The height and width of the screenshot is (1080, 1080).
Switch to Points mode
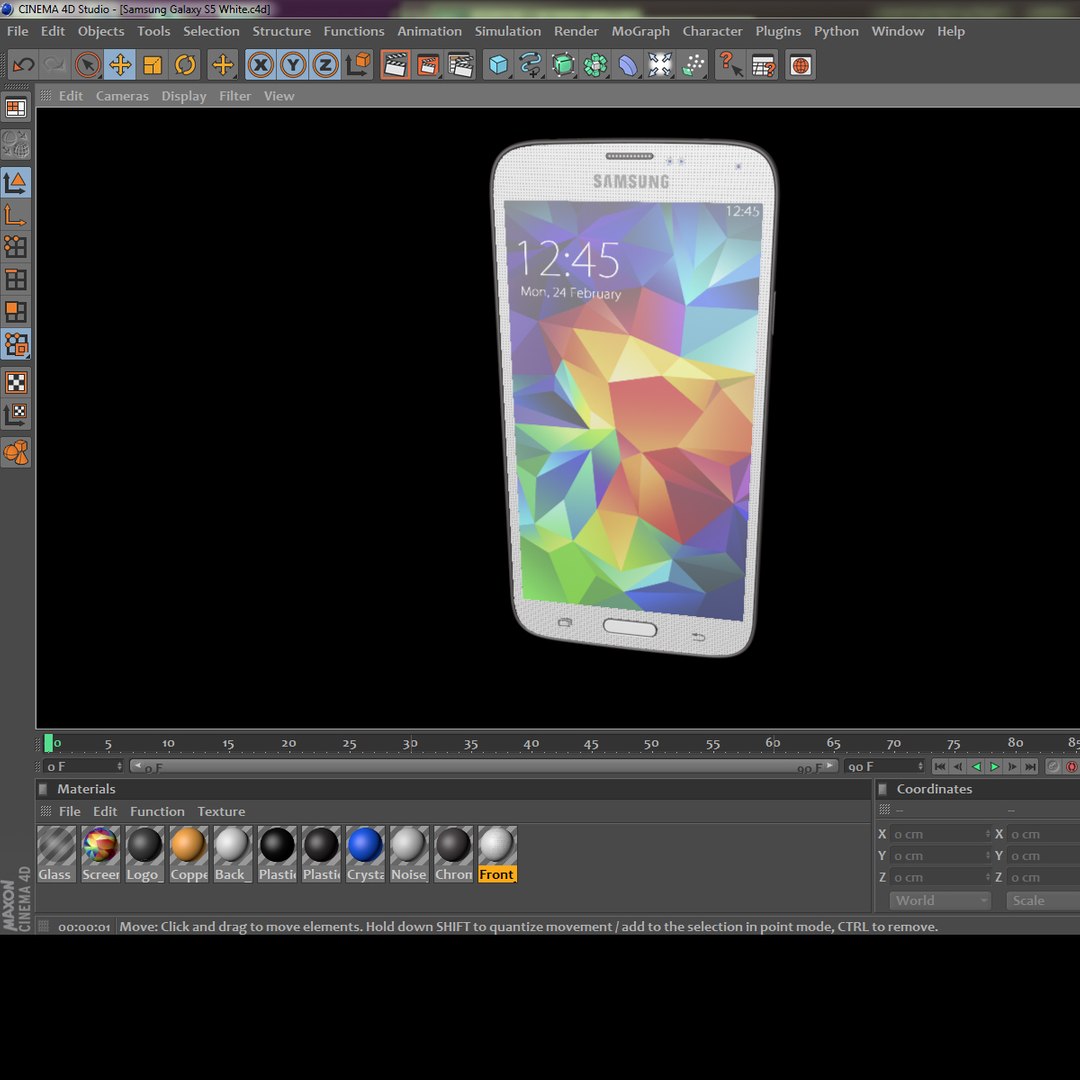click(16, 247)
